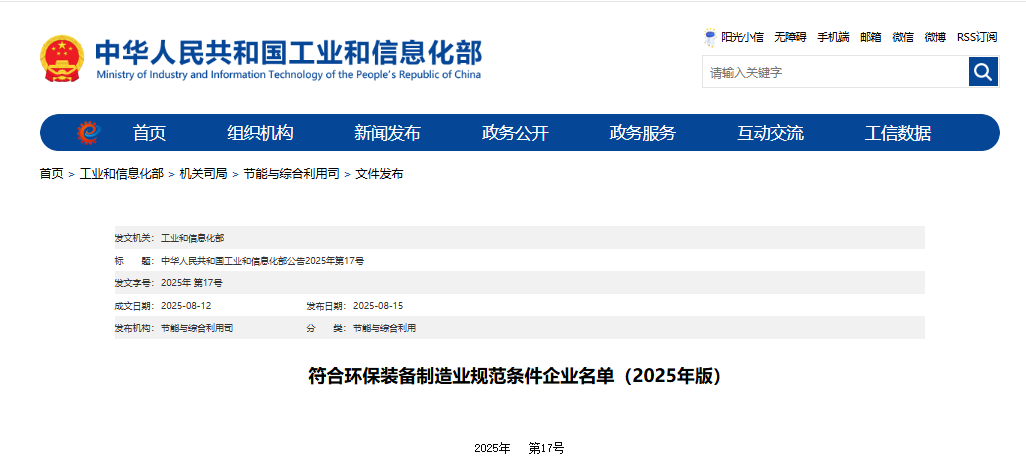Click the national emblem logo
The width and height of the screenshot is (1026, 467).
coord(62,59)
